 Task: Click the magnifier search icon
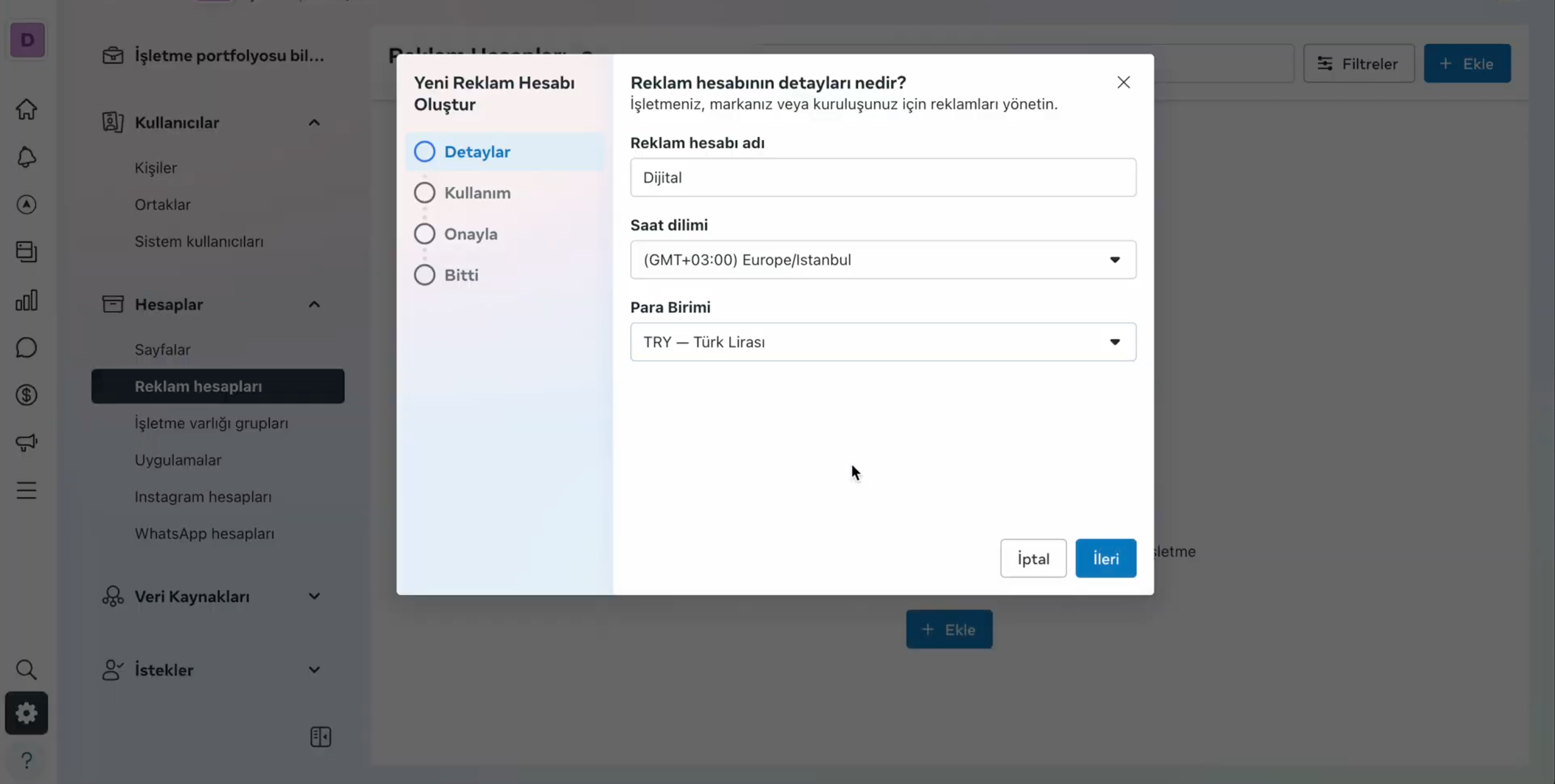tap(27, 669)
